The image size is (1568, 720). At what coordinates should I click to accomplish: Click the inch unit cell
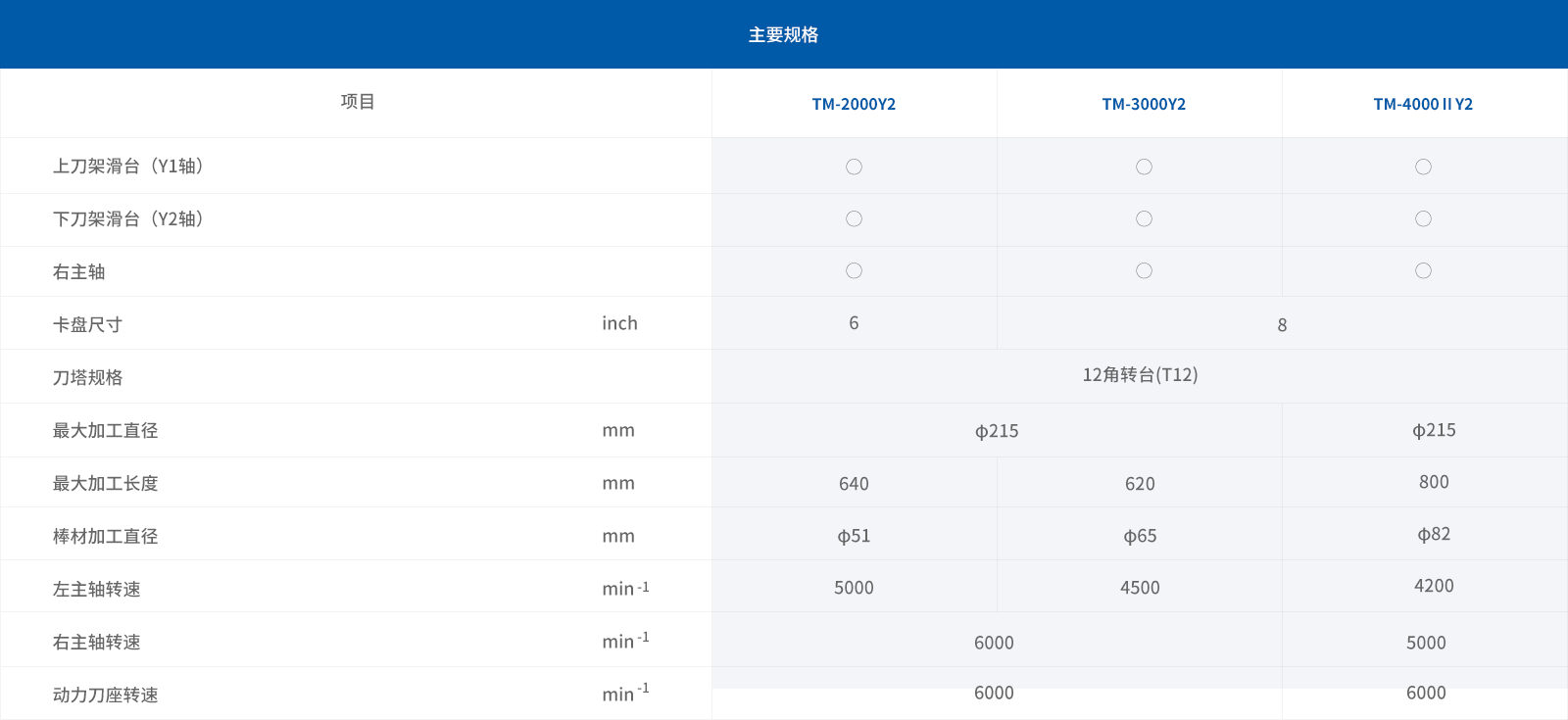pyautogui.click(x=619, y=323)
